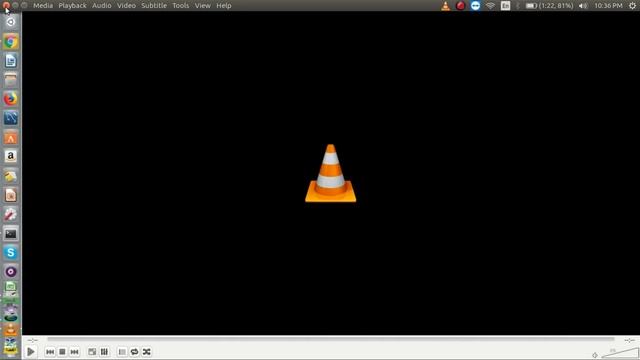
Task: Click the VLC cone tray indicator
Action: tap(445, 6)
